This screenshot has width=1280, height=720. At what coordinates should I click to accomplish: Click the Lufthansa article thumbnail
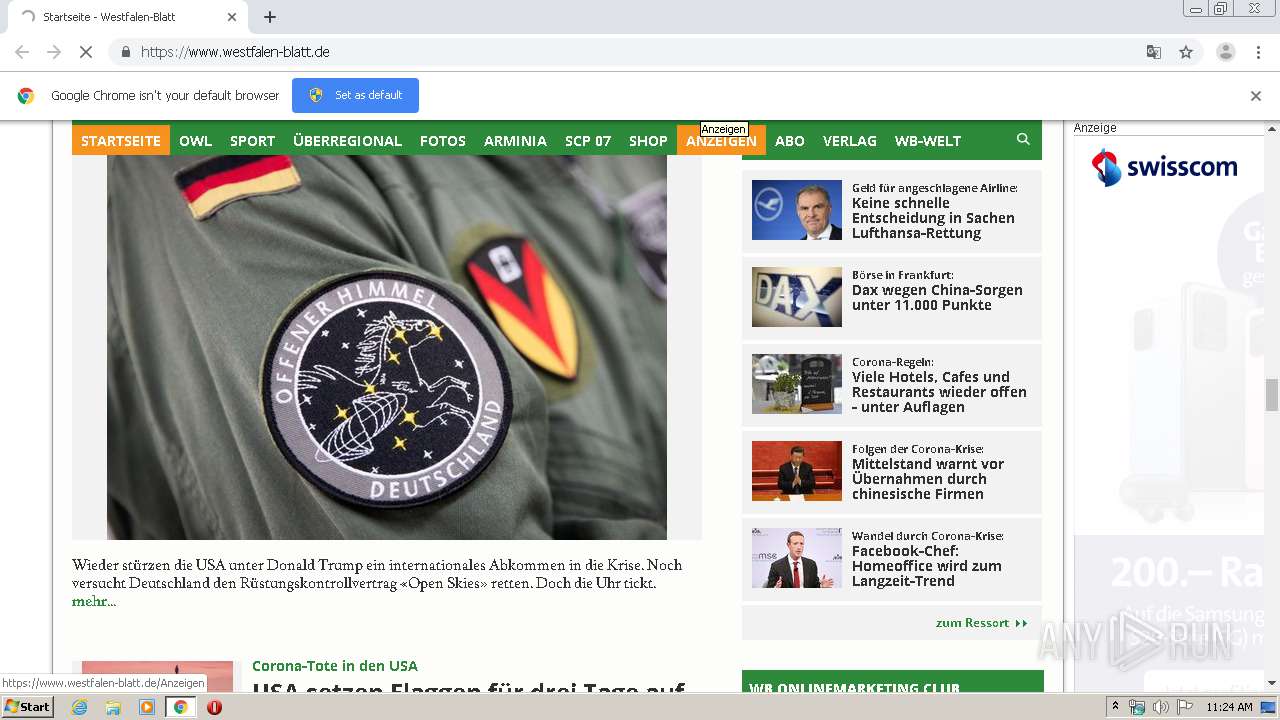[797, 210]
